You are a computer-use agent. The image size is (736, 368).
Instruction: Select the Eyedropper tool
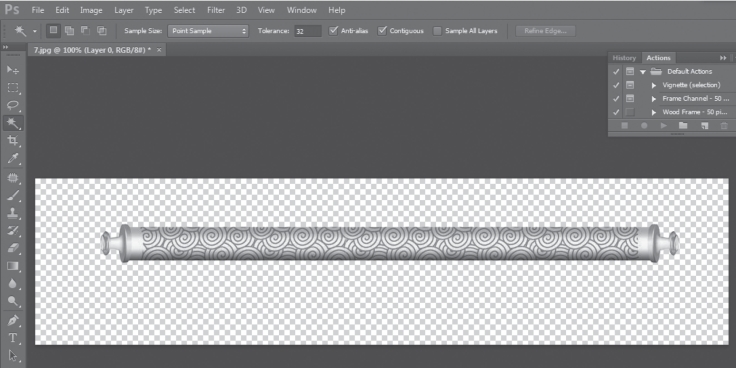click(13, 158)
